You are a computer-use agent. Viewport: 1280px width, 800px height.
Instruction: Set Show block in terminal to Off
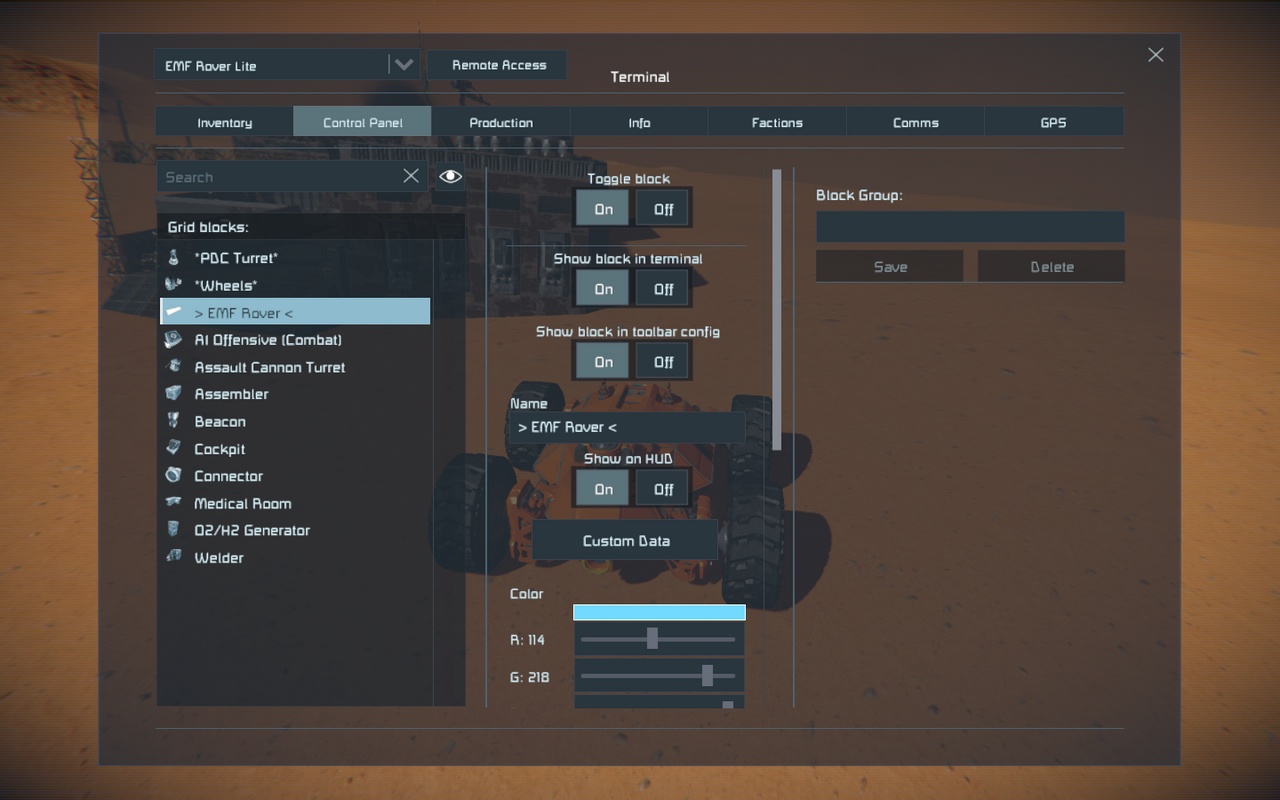(x=663, y=289)
